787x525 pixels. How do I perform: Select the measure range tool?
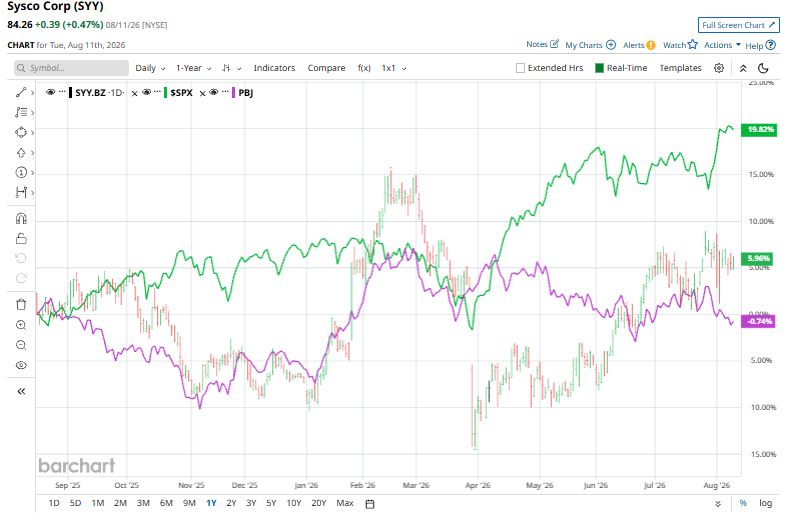tap(21, 192)
